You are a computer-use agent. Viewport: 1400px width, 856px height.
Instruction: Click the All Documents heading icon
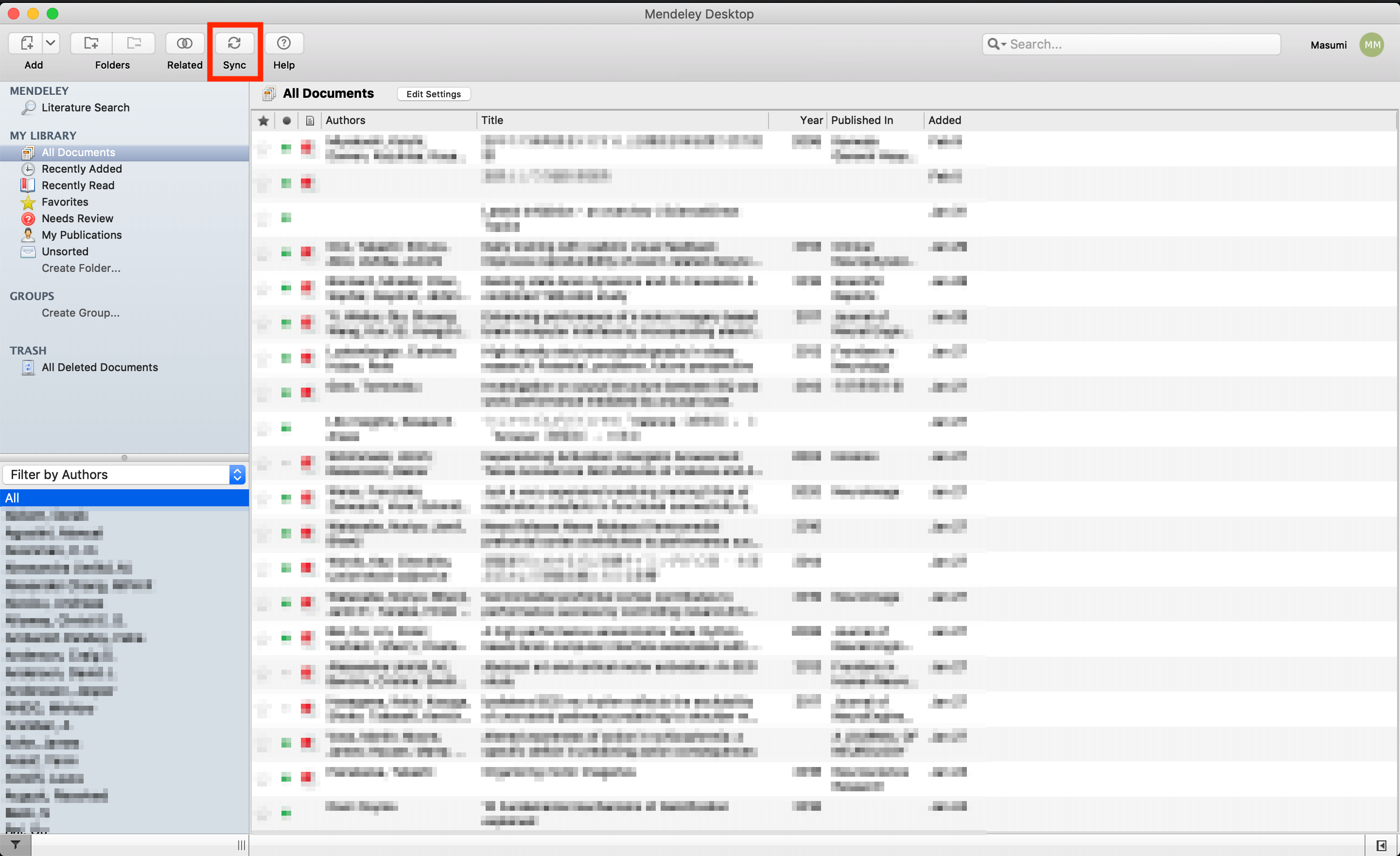tap(269, 94)
